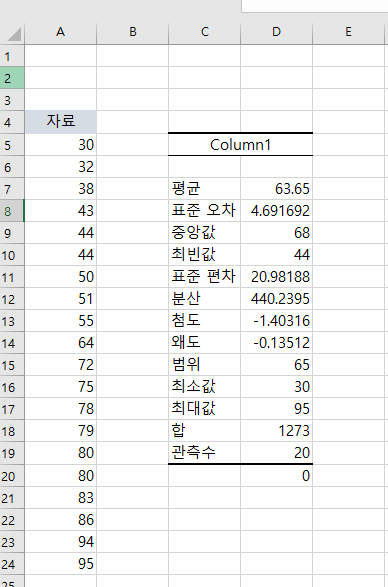Select the 합 label cell

coord(204,432)
